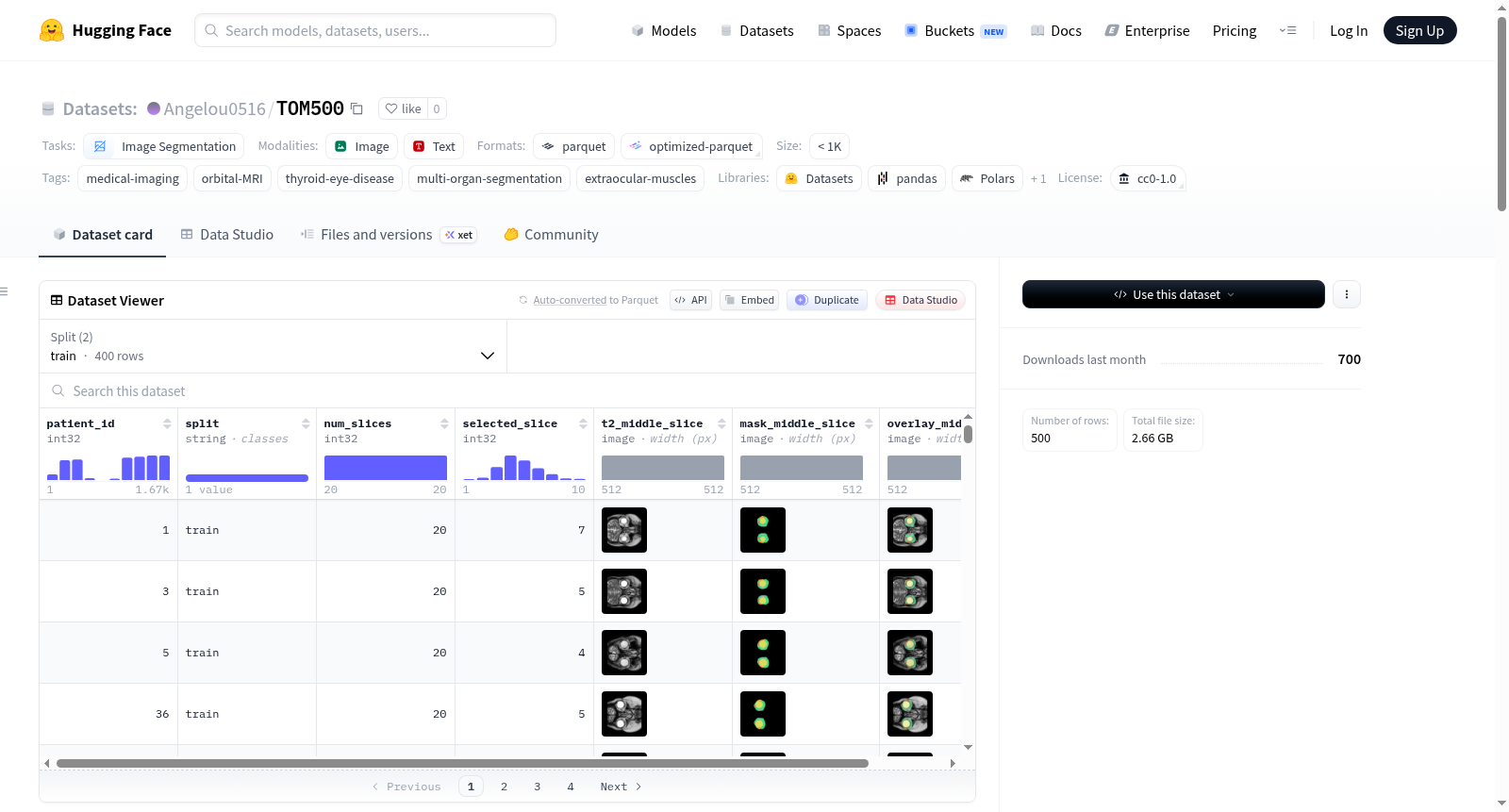Screen dimensions: 1509x812
Task: Go to page 4 of the dataset
Action: 571,787
